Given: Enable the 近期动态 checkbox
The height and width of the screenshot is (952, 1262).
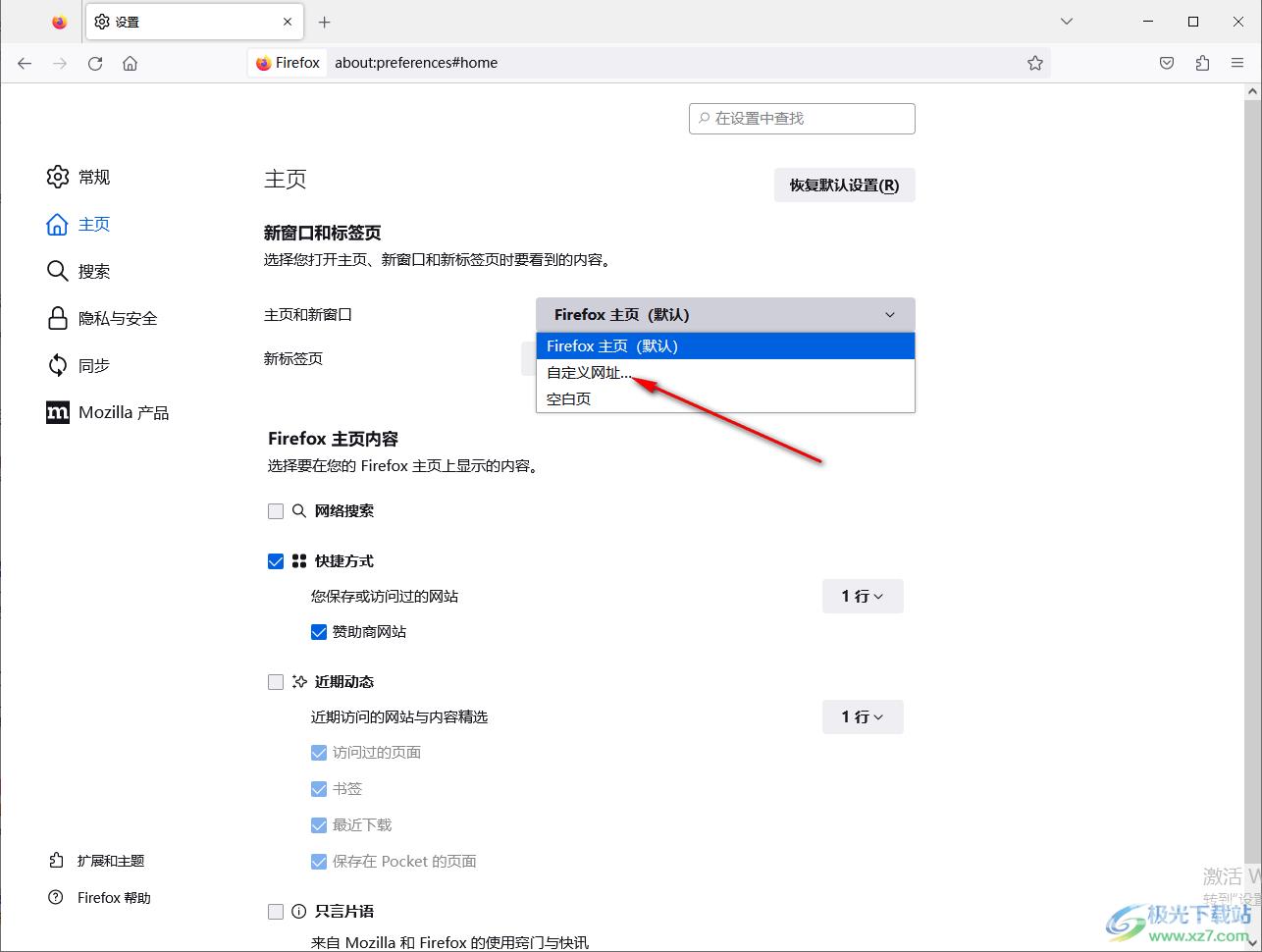Looking at the screenshot, I should (276, 682).
